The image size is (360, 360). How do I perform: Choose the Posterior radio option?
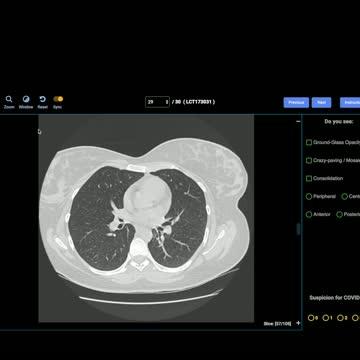click(339, 214)
